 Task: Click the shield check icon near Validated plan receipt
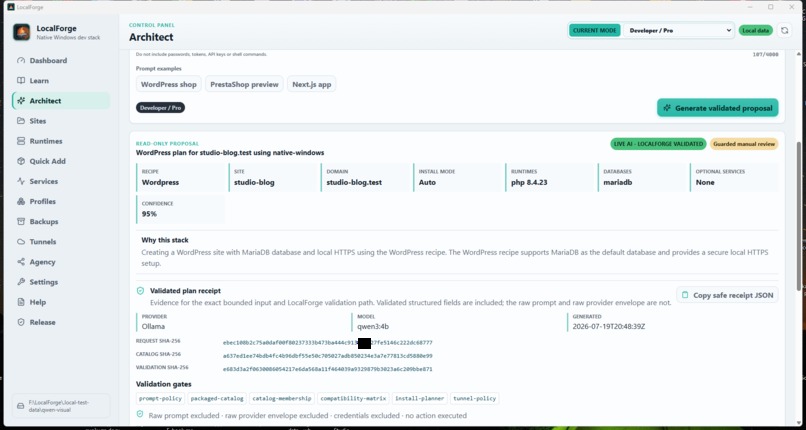coord(140,291)
